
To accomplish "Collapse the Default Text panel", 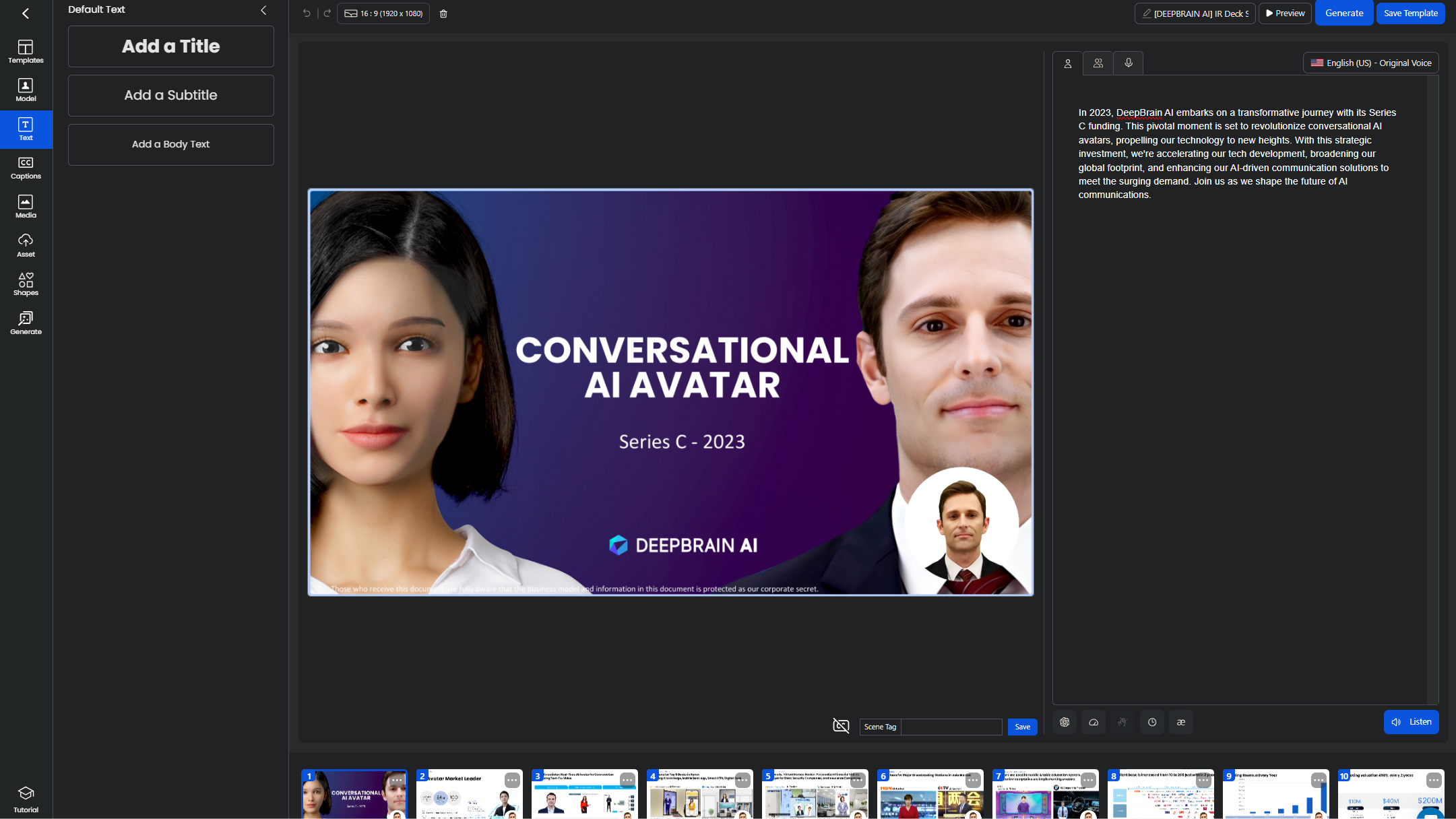I will [x=263, y=10].
